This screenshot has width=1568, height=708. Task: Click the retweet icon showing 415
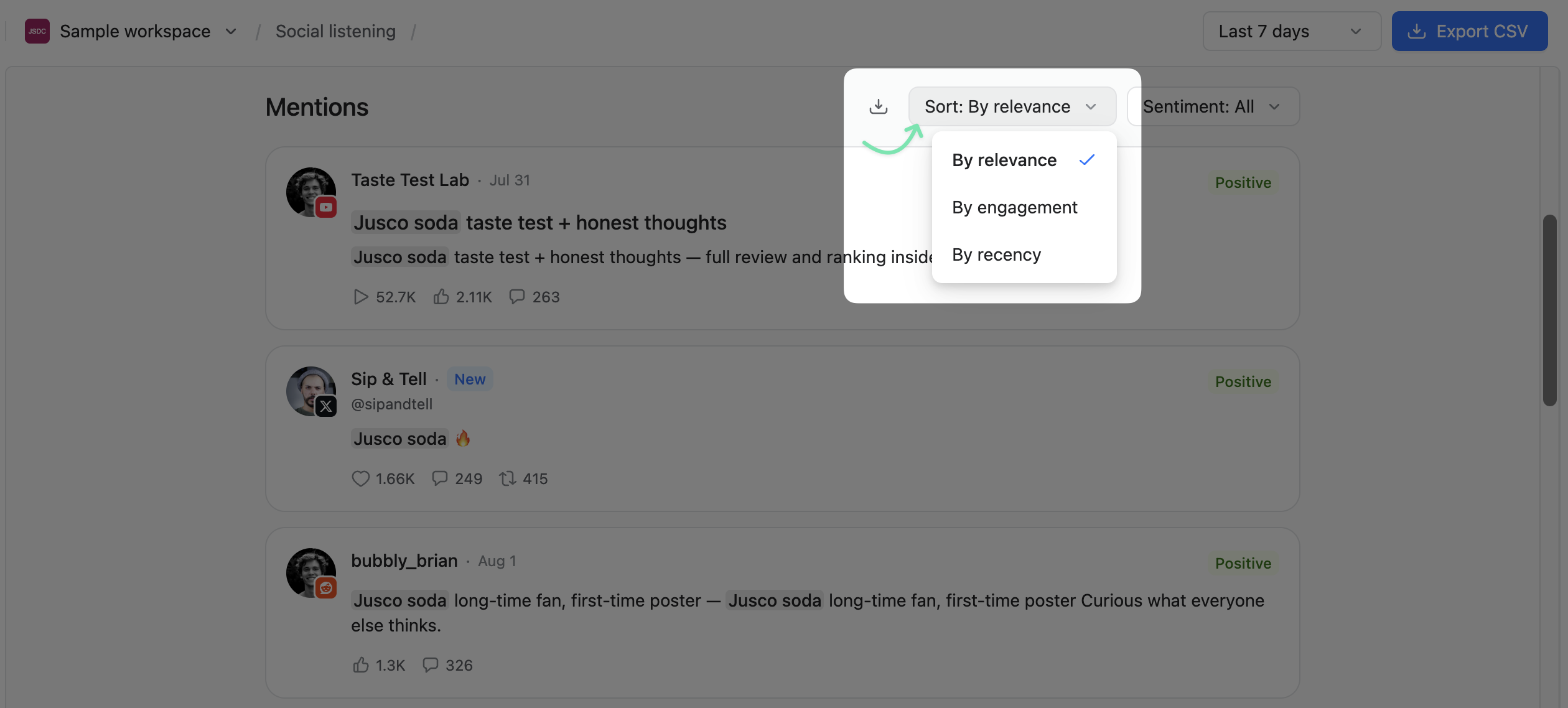click(x=508, y=478)
